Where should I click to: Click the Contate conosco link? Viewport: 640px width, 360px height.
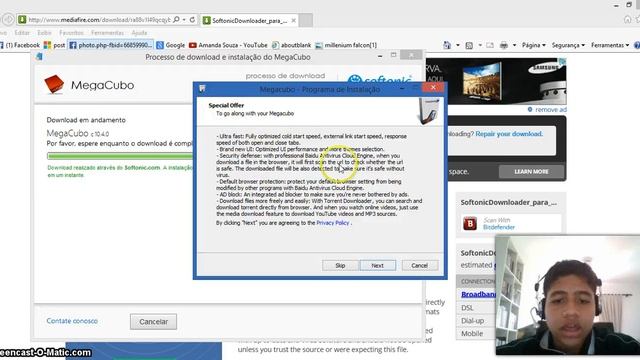pos(72,321)
